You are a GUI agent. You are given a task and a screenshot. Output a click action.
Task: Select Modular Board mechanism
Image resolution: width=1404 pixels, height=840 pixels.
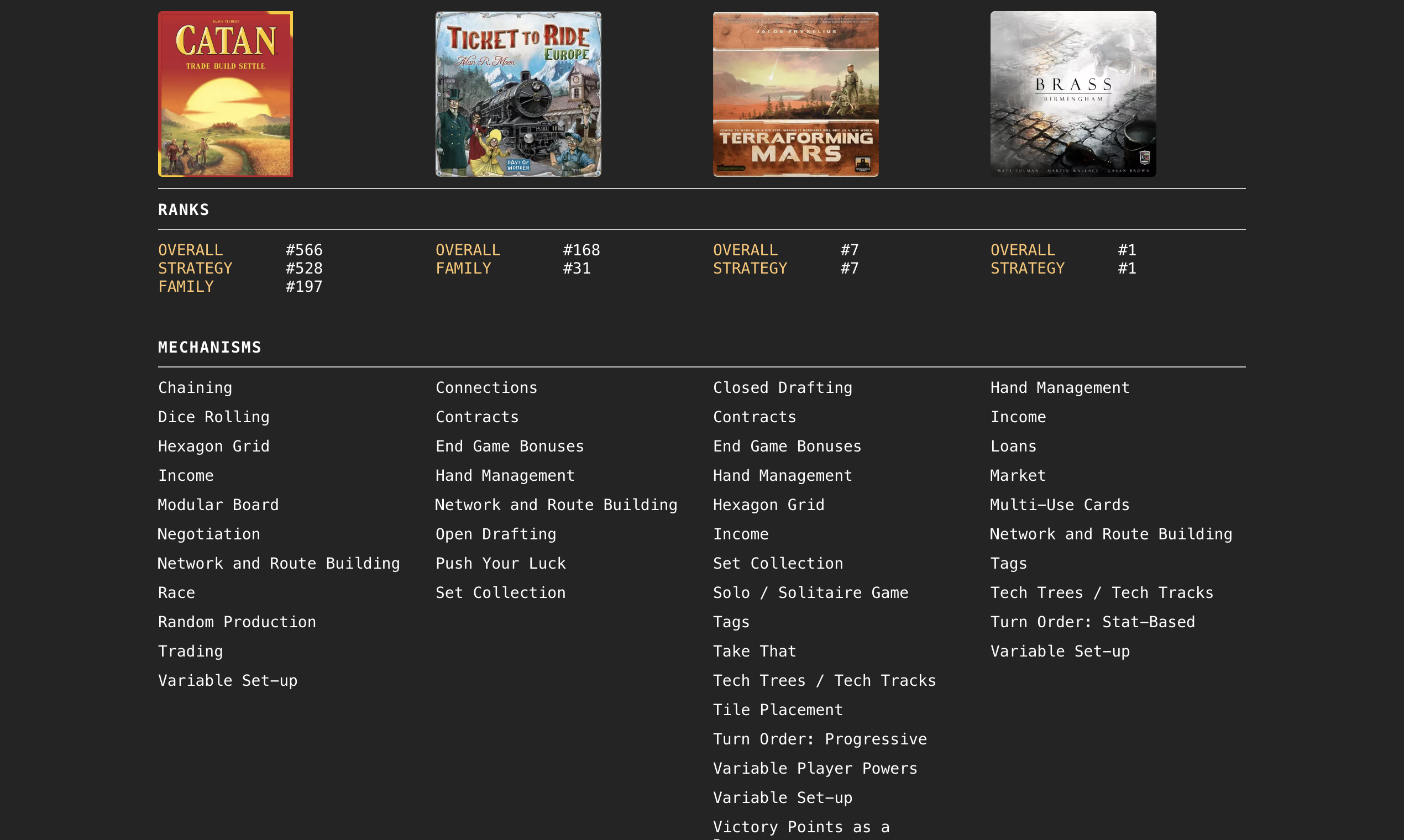218,505
